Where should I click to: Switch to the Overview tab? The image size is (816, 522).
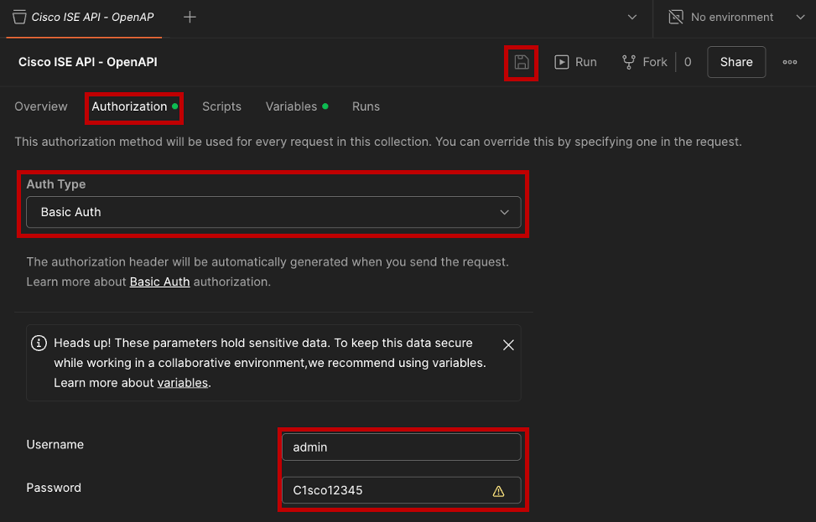tap(41, 107)
